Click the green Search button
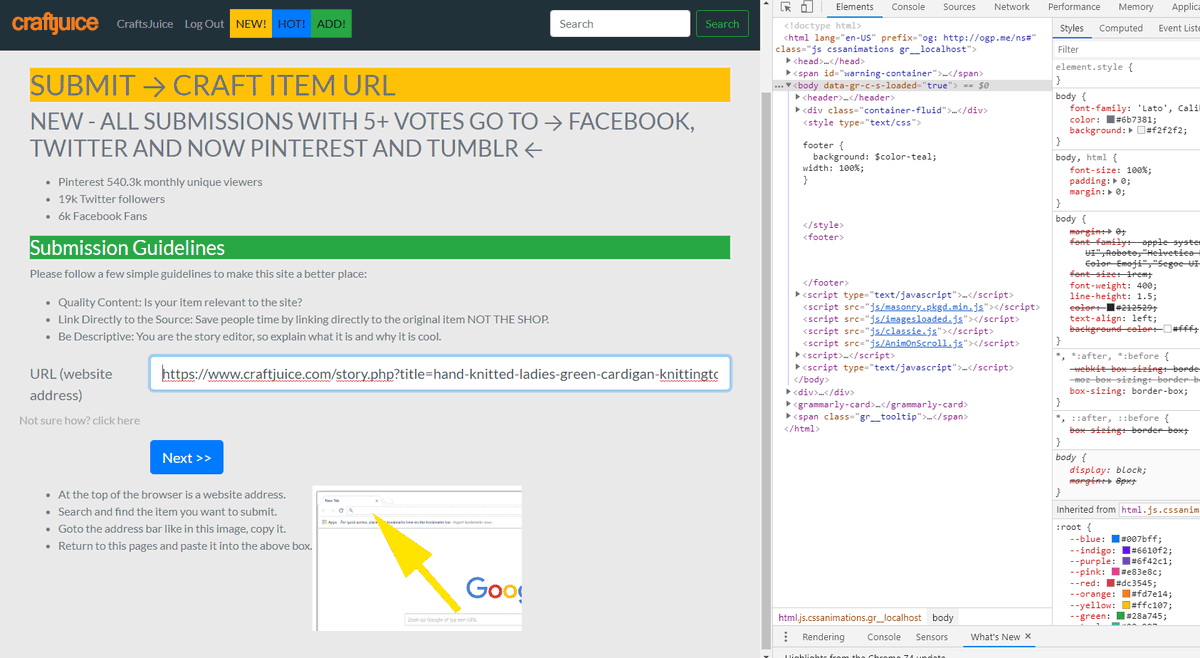Image resolution: width=1200 pixels, height=658 pixels. [x=722, y=24]
